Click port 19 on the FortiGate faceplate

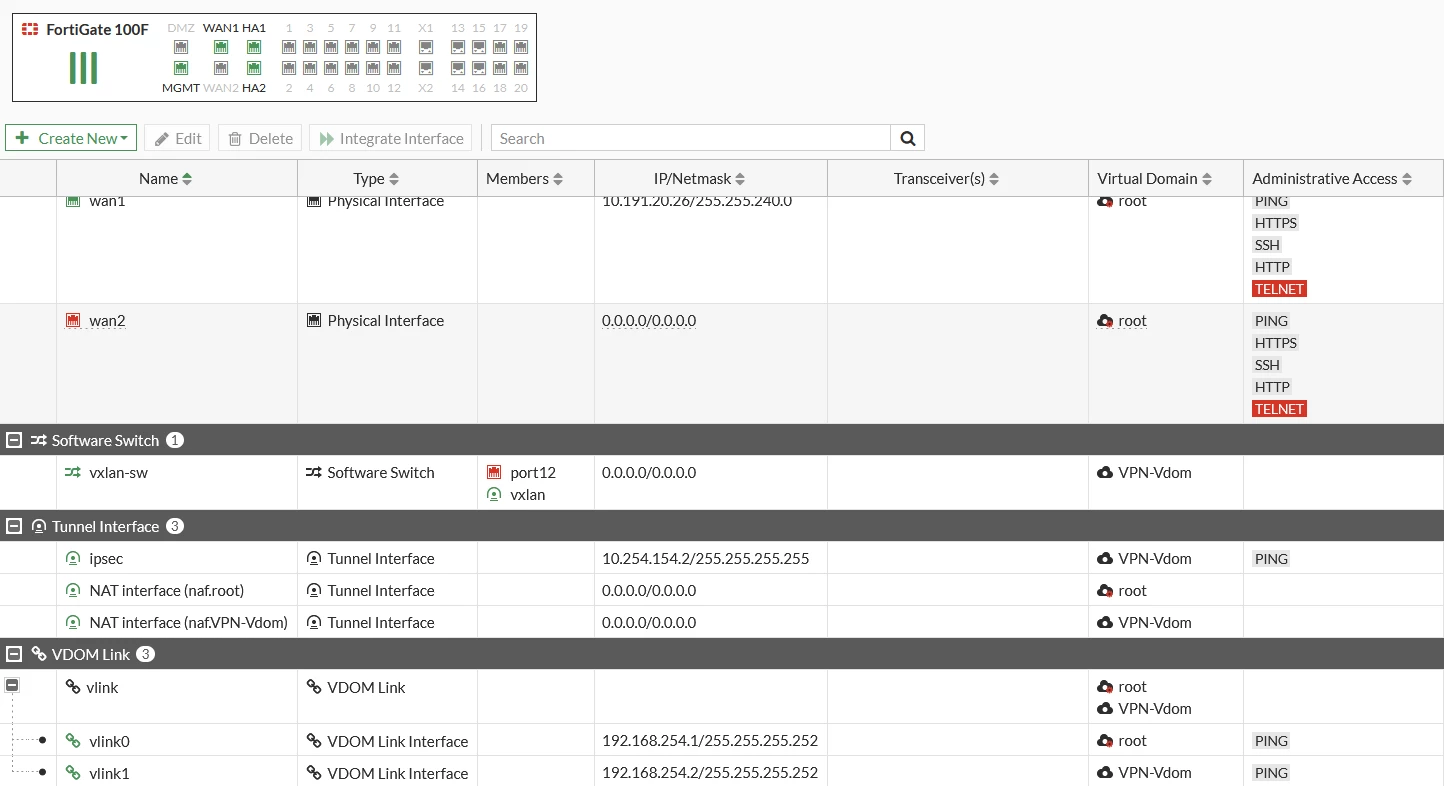[521, 47]
